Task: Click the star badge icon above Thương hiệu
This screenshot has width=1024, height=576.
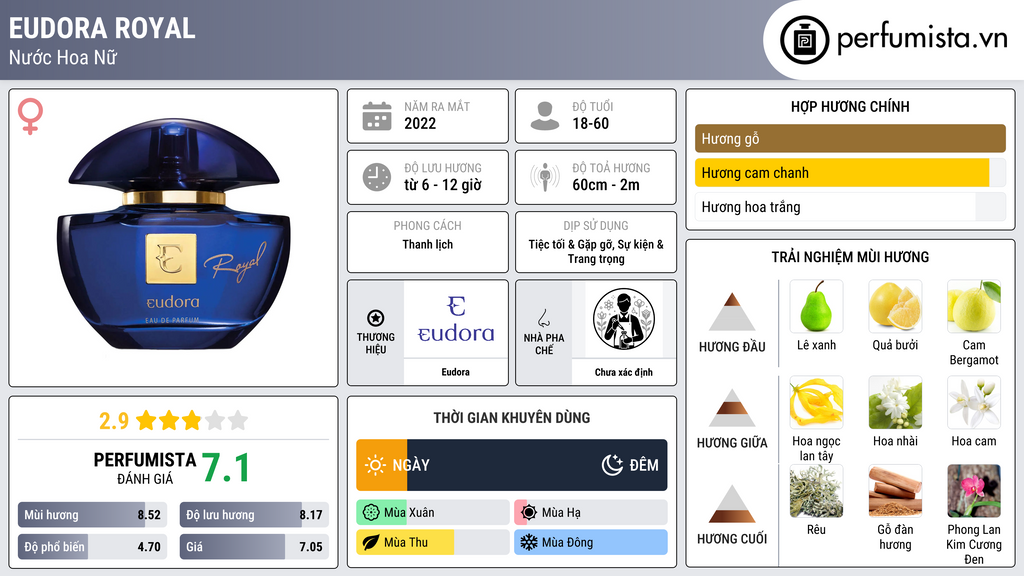Action: [x=376, y=318]
